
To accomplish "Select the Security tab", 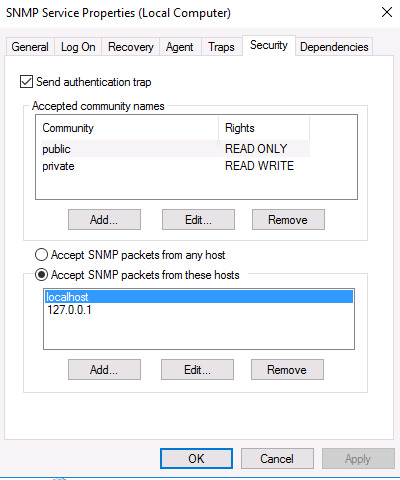I will 269,45.
